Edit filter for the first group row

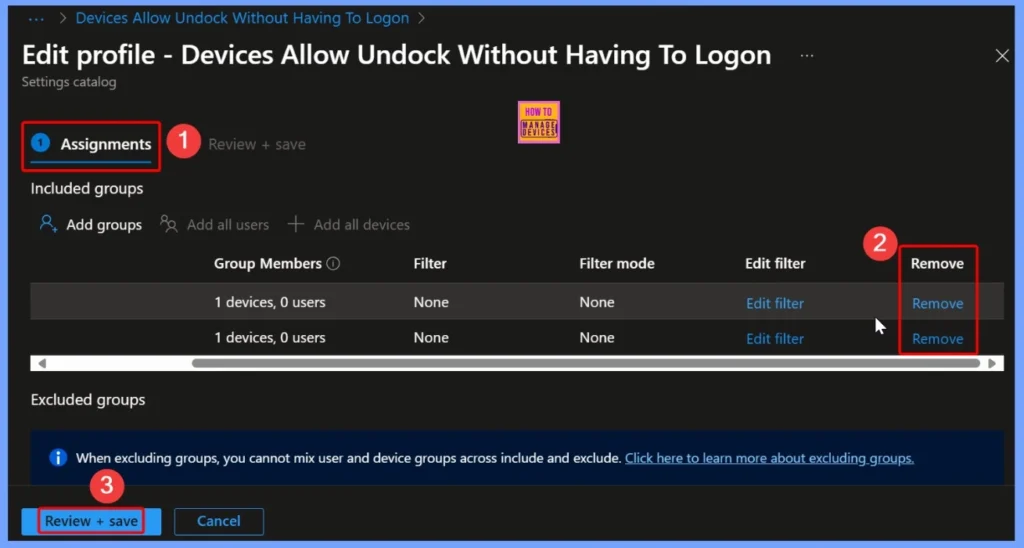[x=774, y=303]
